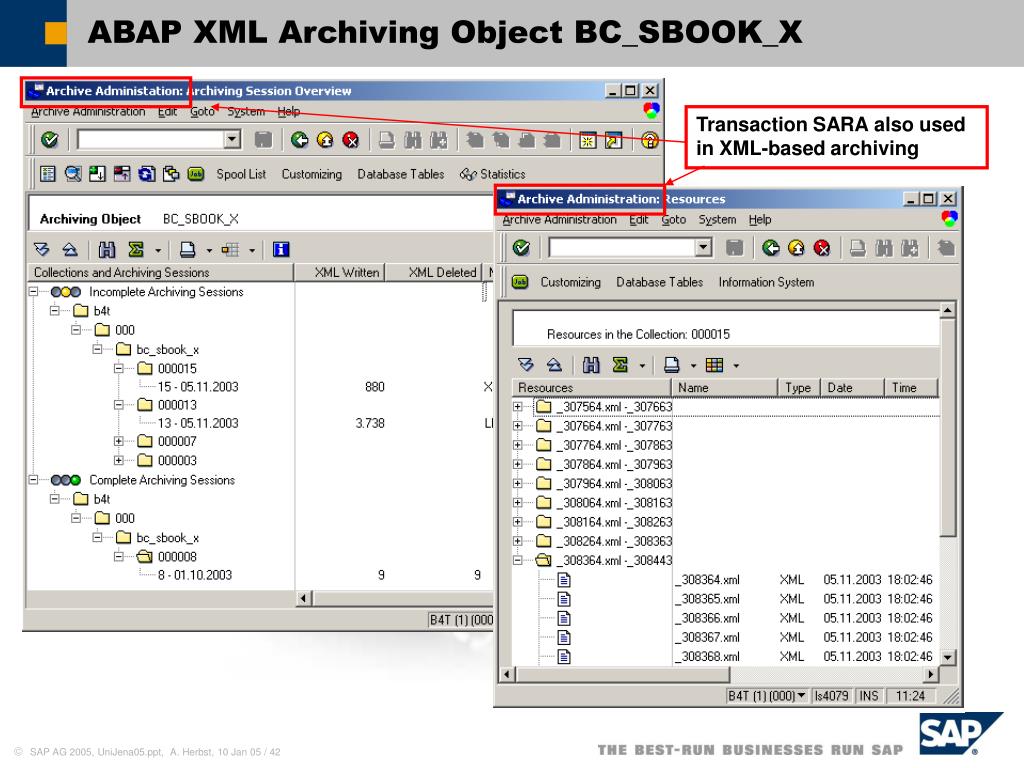Click red Cancel icon in Resources window

(822, 248)
